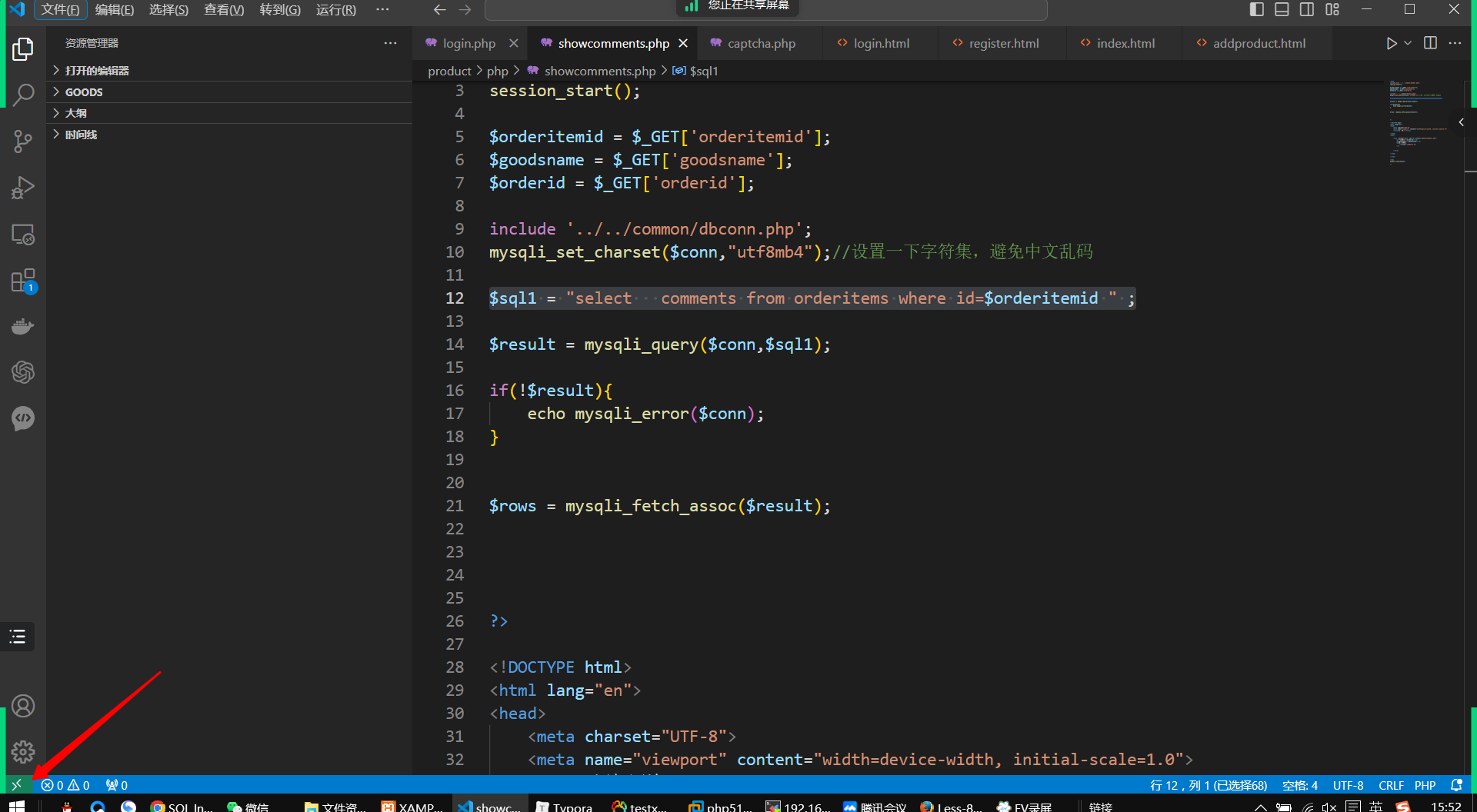This screenshot has width=1477, height=812.
Task: Go back in navigation history
Action: tap(439, 10)
